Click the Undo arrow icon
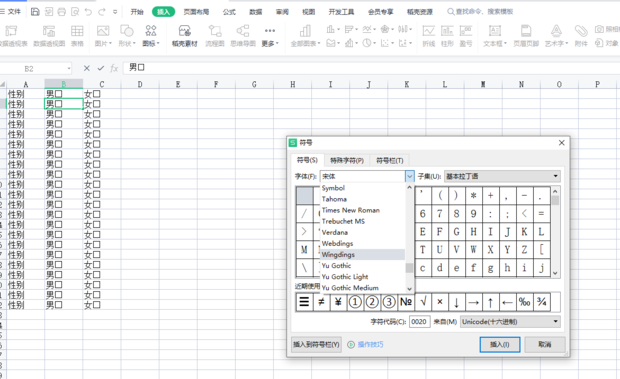620x379 pixels. 88,12
